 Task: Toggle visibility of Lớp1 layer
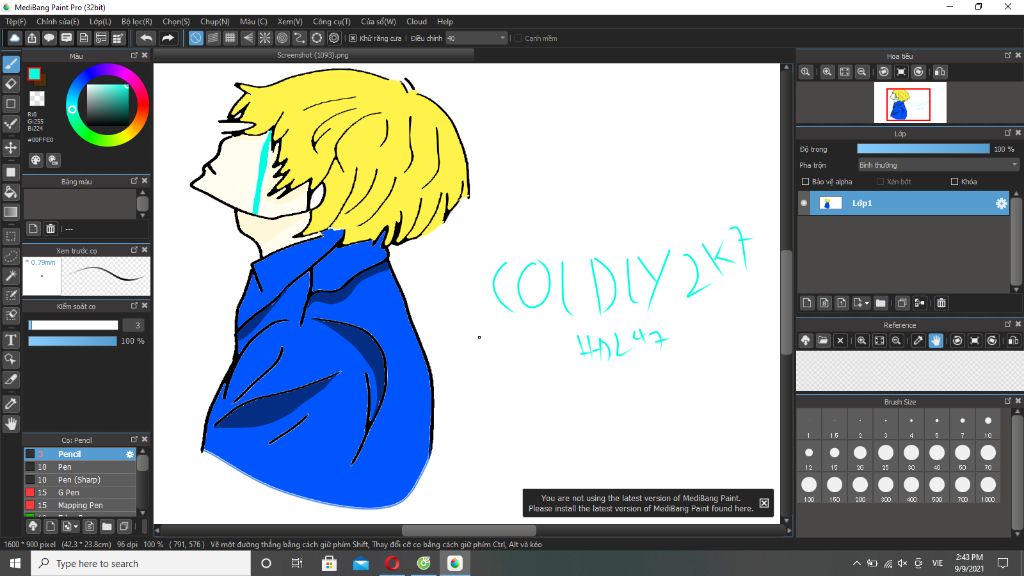[x=803, y=203]
